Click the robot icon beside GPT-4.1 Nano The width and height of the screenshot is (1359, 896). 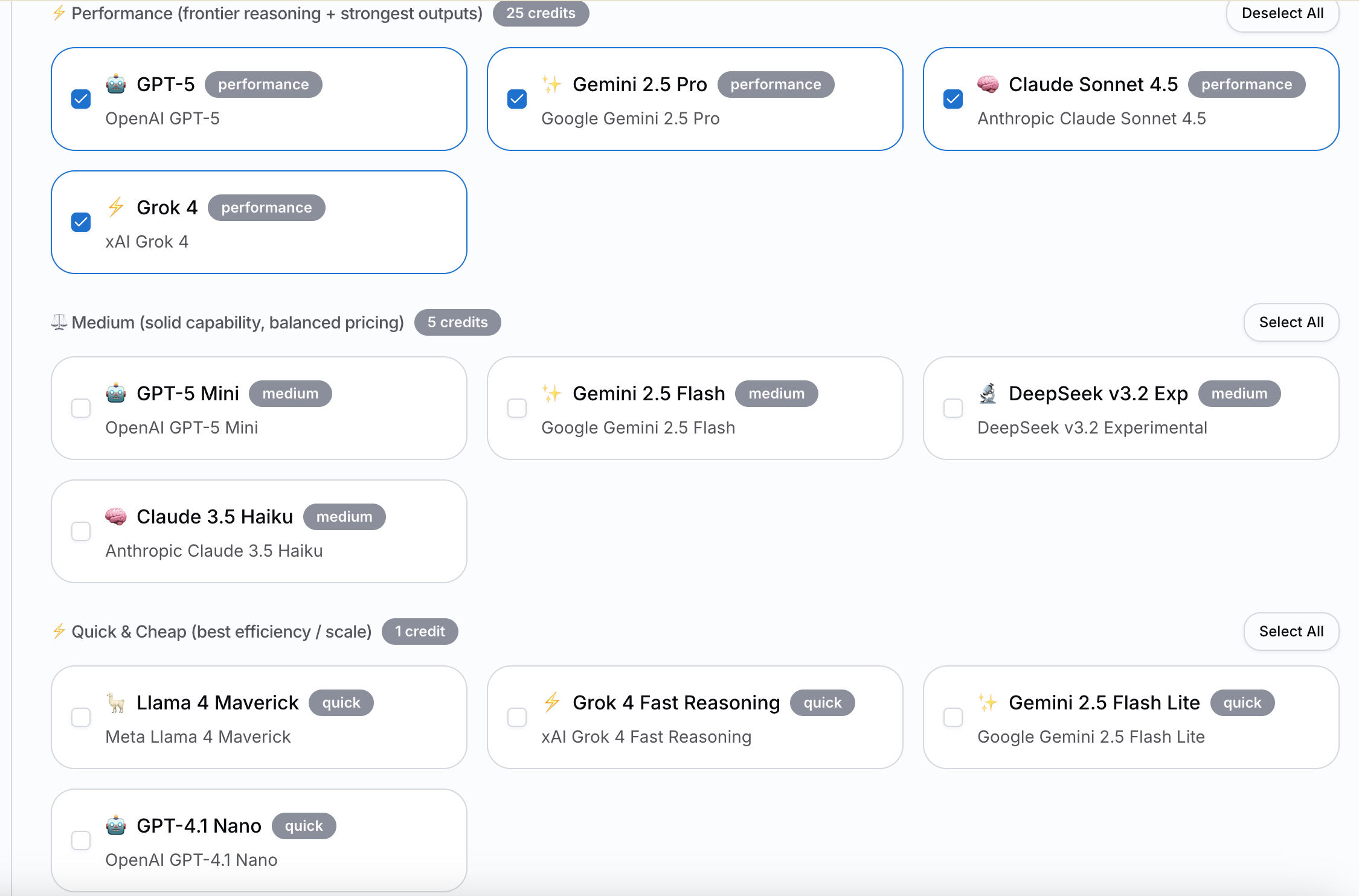[x=115, y=825]
